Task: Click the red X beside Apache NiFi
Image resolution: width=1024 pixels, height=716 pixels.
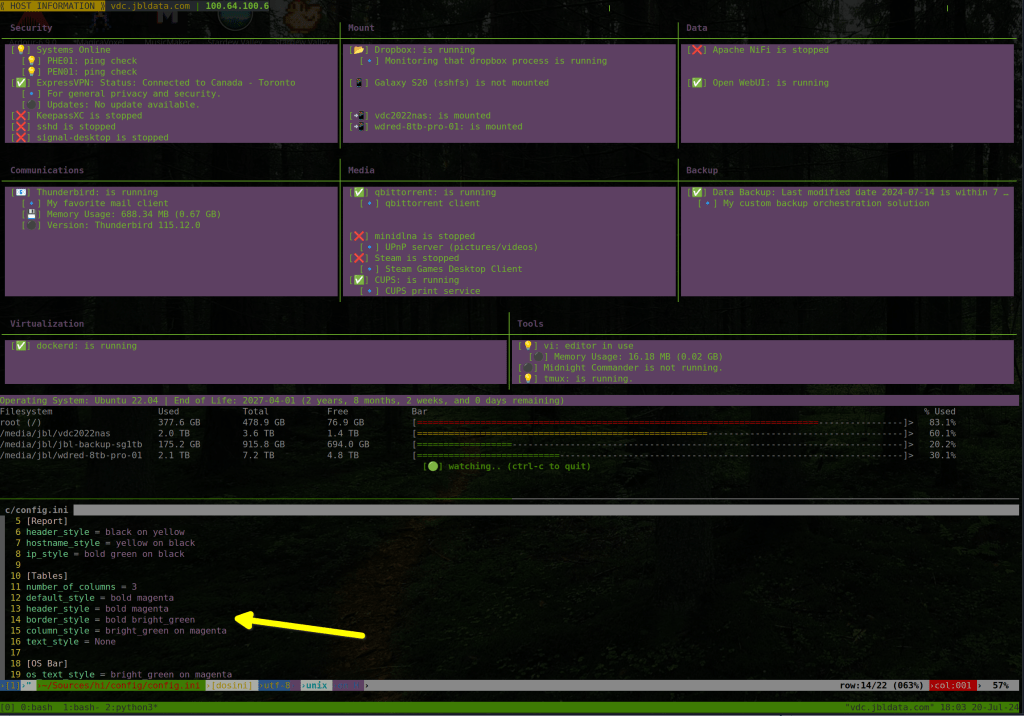Action: (x=696, y=50)
